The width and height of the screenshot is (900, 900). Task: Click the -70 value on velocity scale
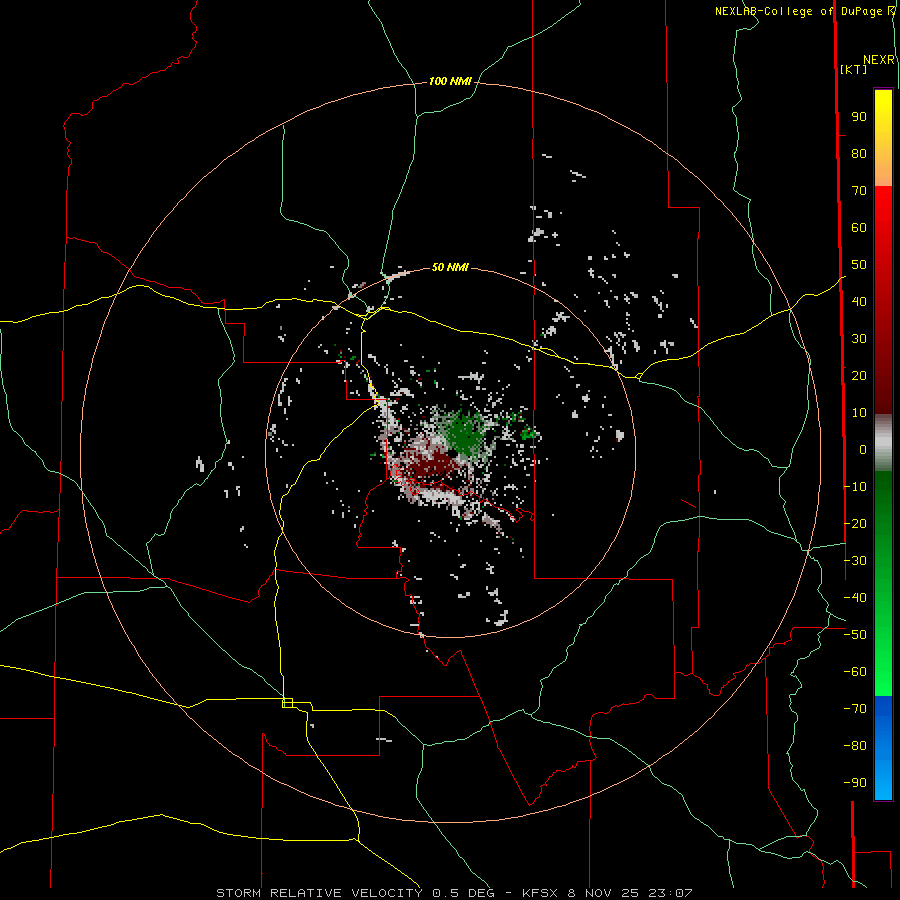click(855, 709)
